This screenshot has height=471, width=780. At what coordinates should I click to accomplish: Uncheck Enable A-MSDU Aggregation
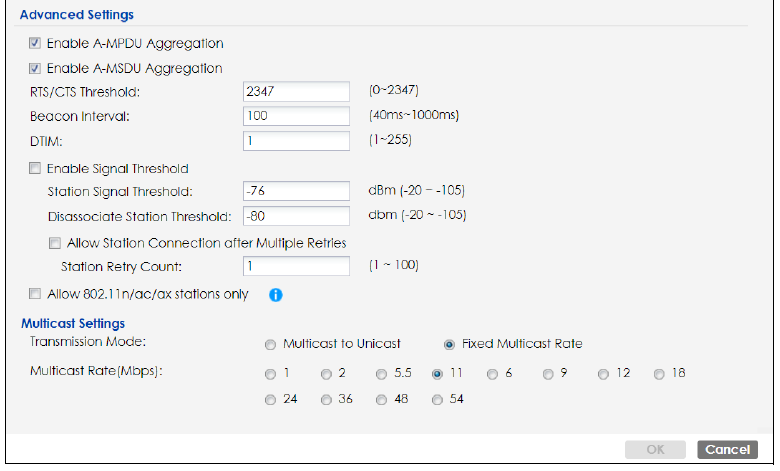(x=36, y=69)
